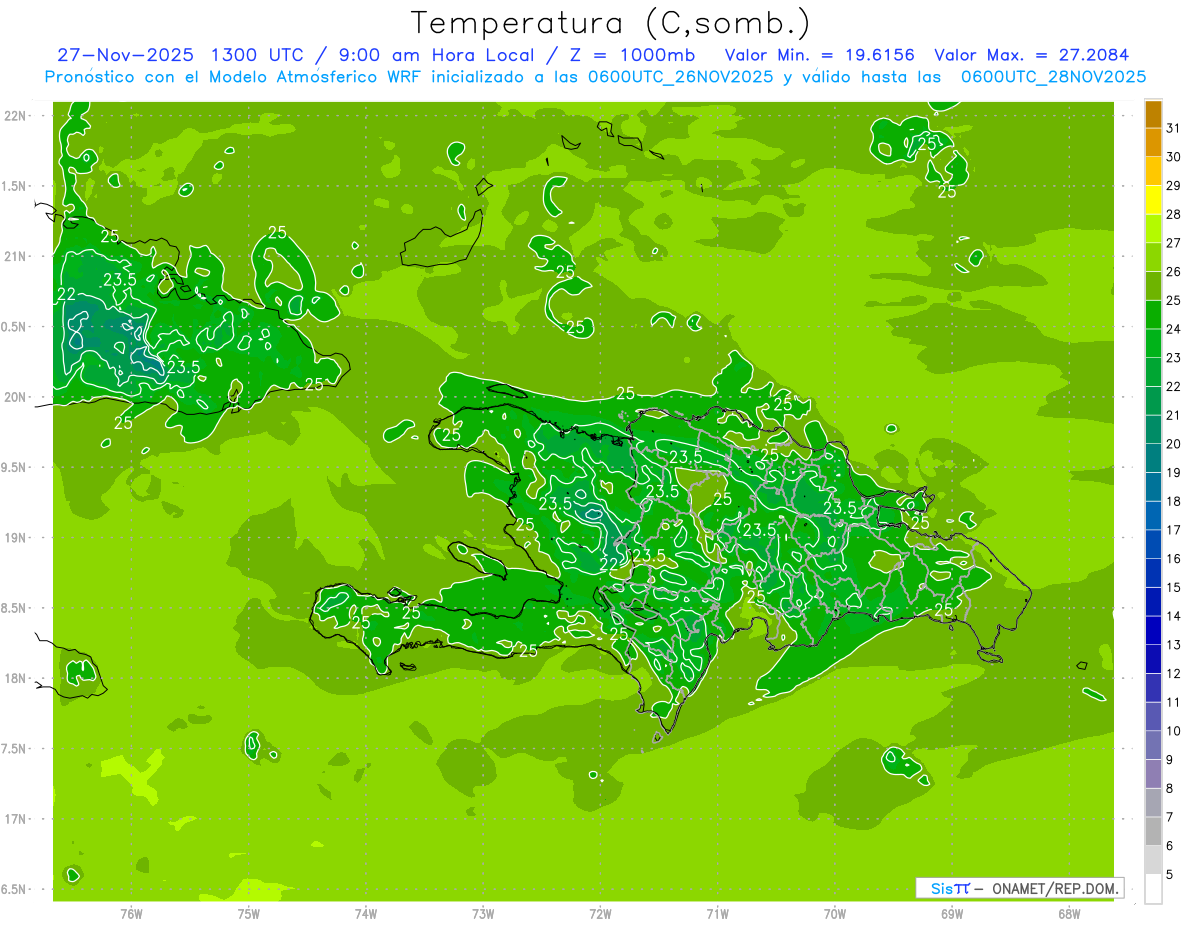Click the "22N" latitude axis label

pyautogui.click(x=16, y=116)
